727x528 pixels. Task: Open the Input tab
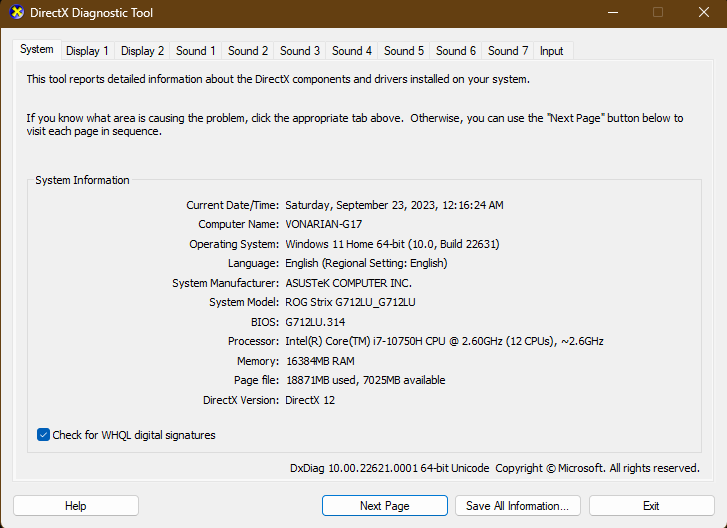click(551, 51)
